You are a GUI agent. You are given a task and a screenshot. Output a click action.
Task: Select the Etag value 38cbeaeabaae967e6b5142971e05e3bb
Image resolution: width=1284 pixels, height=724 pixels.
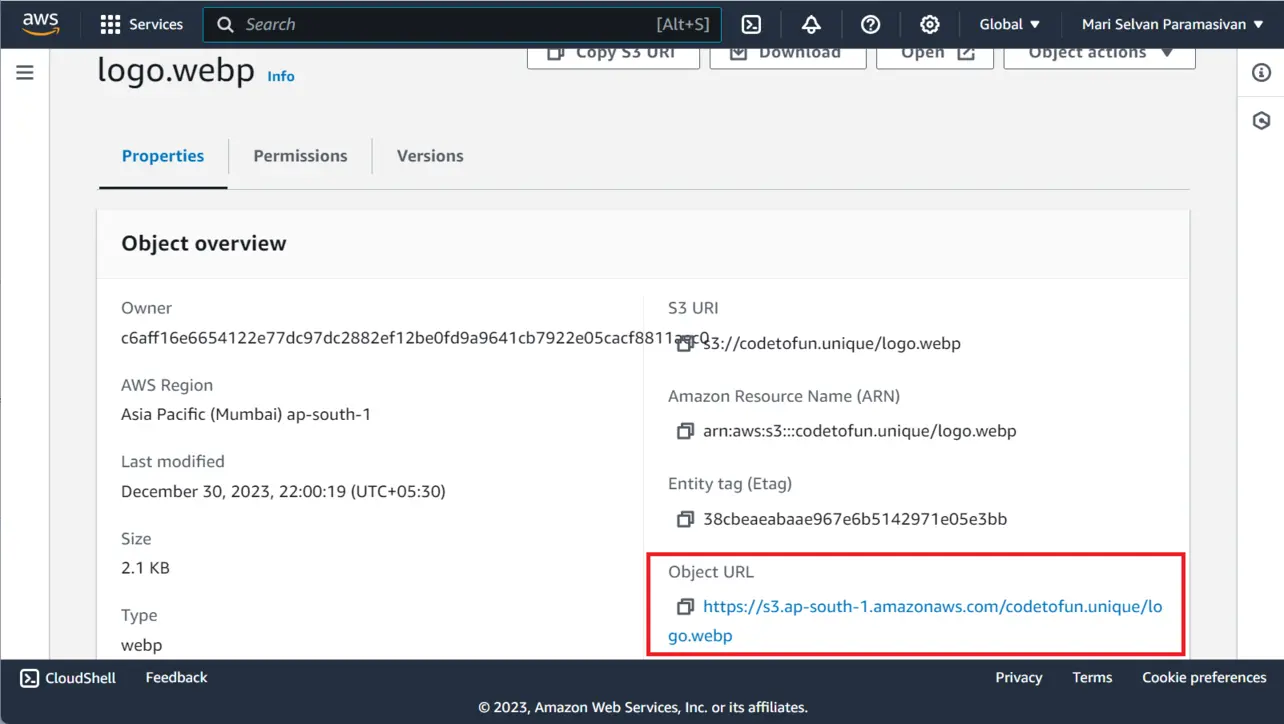coord(855,519)
